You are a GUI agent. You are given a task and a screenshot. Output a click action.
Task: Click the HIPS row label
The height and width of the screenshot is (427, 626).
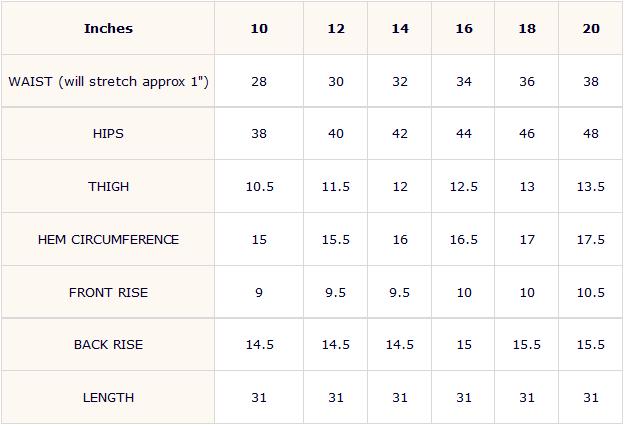click(108, 133)
